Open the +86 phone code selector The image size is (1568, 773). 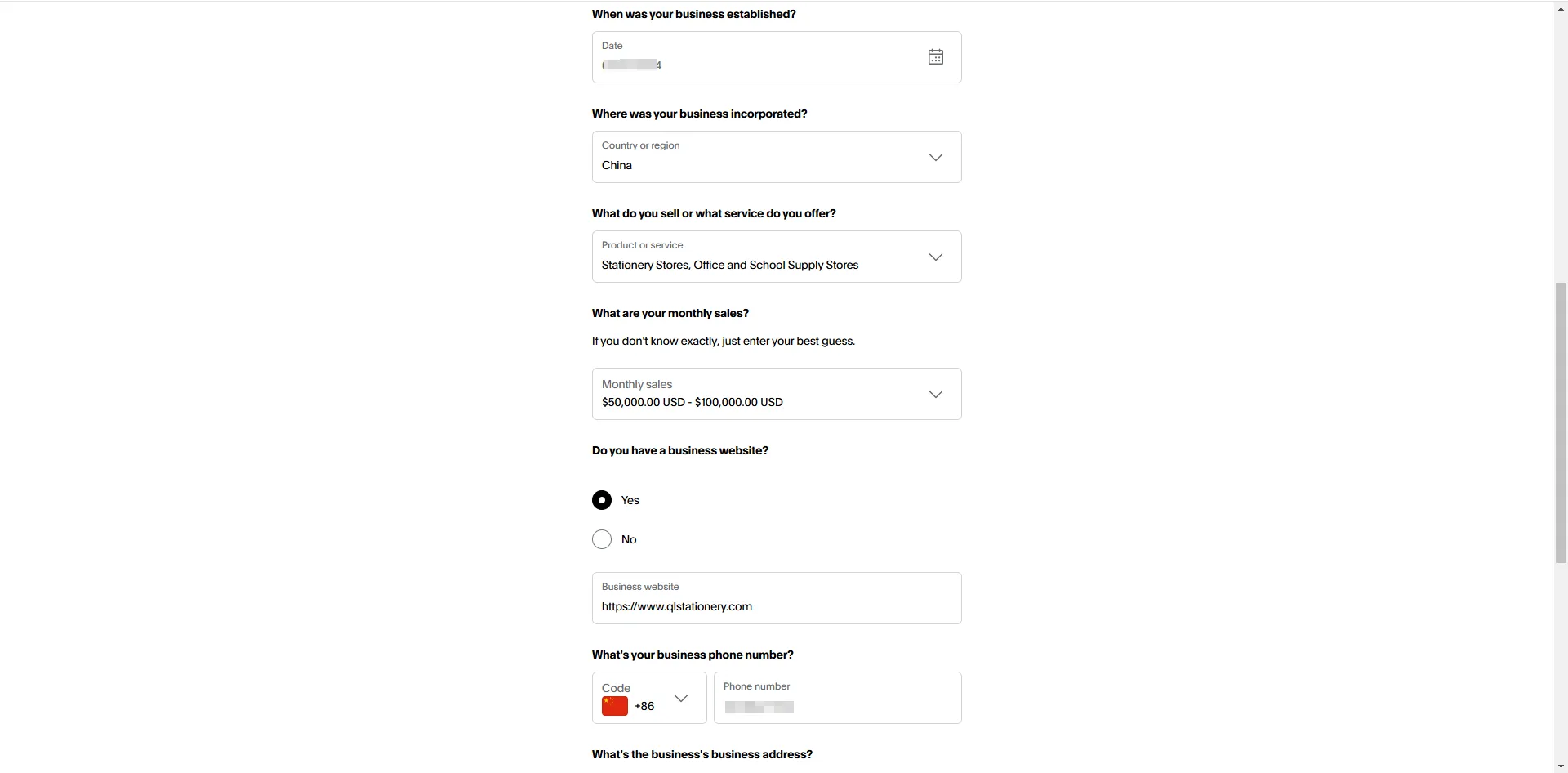coord(649,698)
